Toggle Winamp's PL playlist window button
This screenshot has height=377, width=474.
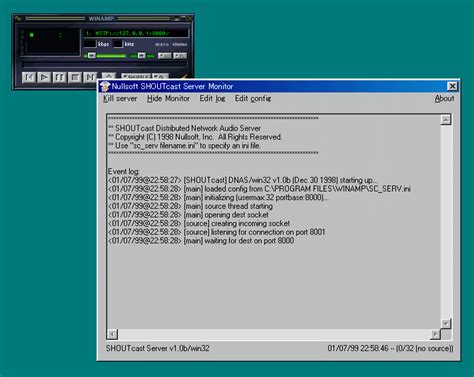click(180, 56)
